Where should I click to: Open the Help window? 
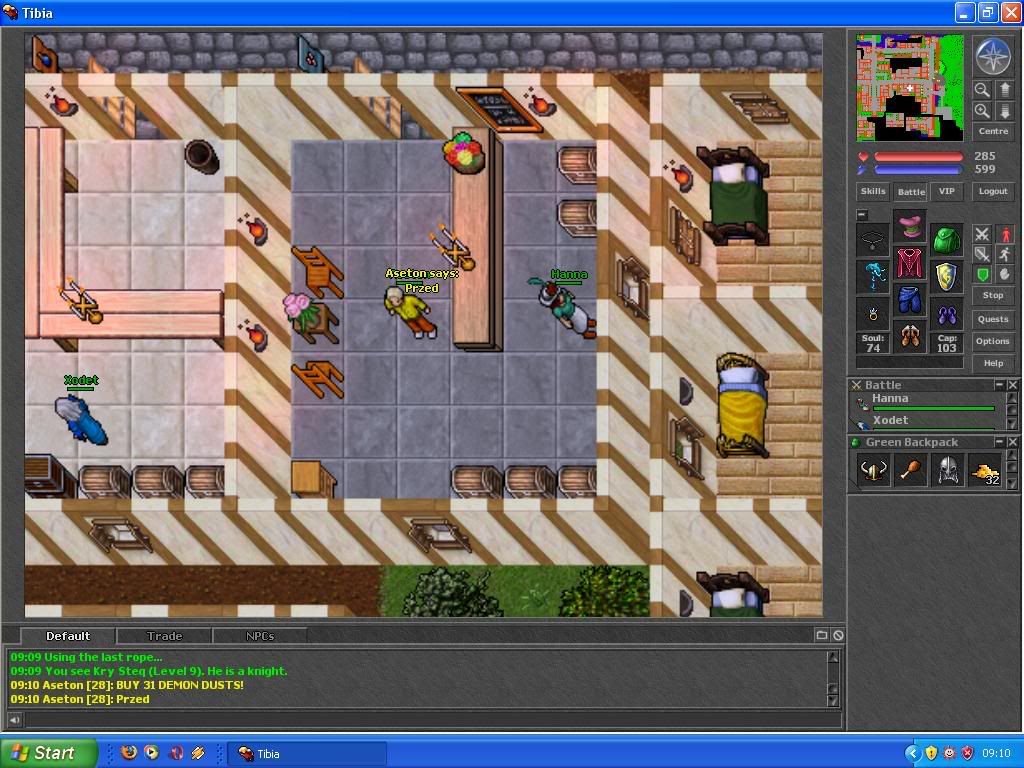tap(993, 363)
